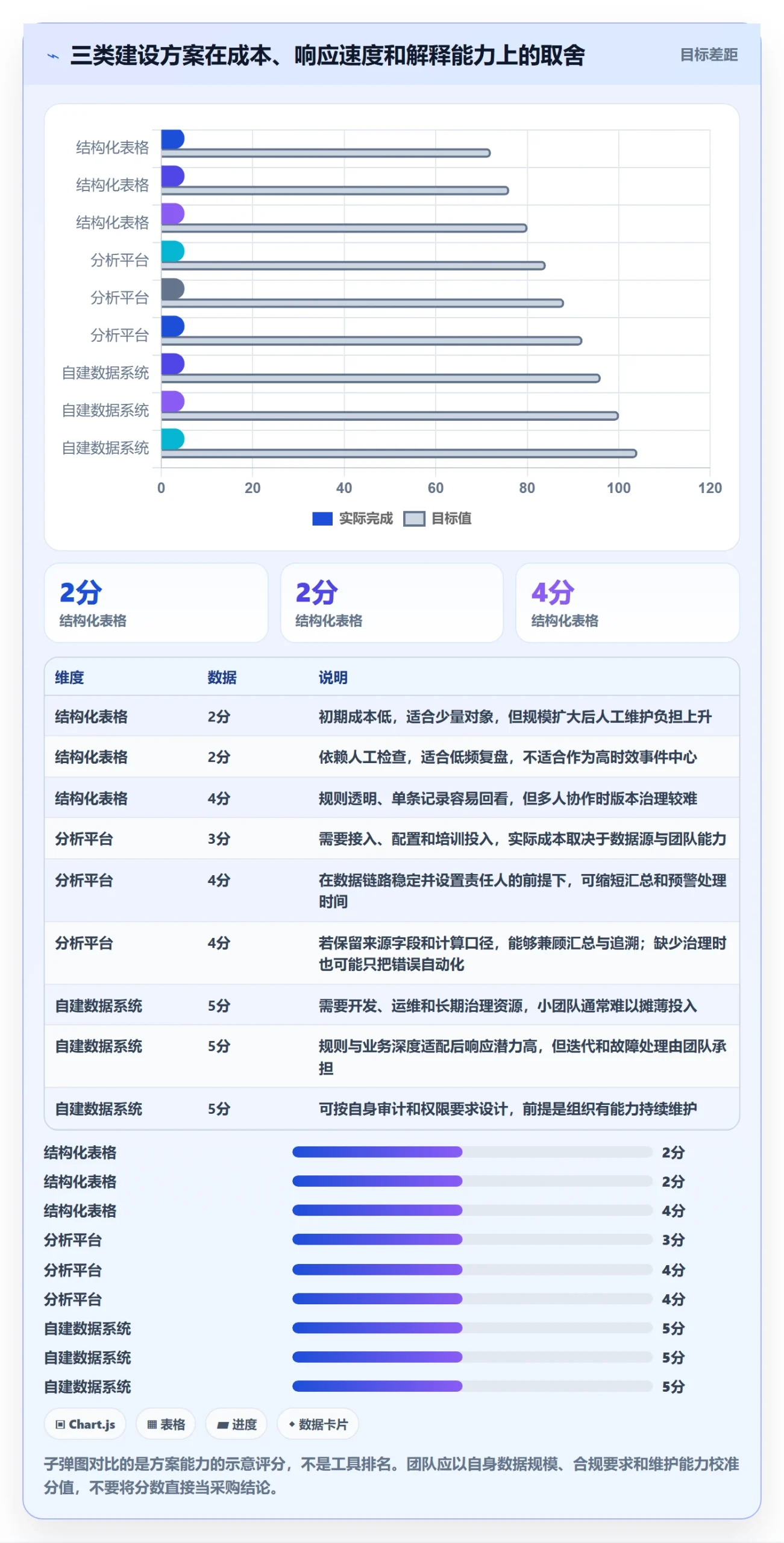Click the bar icon in 进度 tag
This screenshot has width=784, height=1543.
tap(222, 1425)
